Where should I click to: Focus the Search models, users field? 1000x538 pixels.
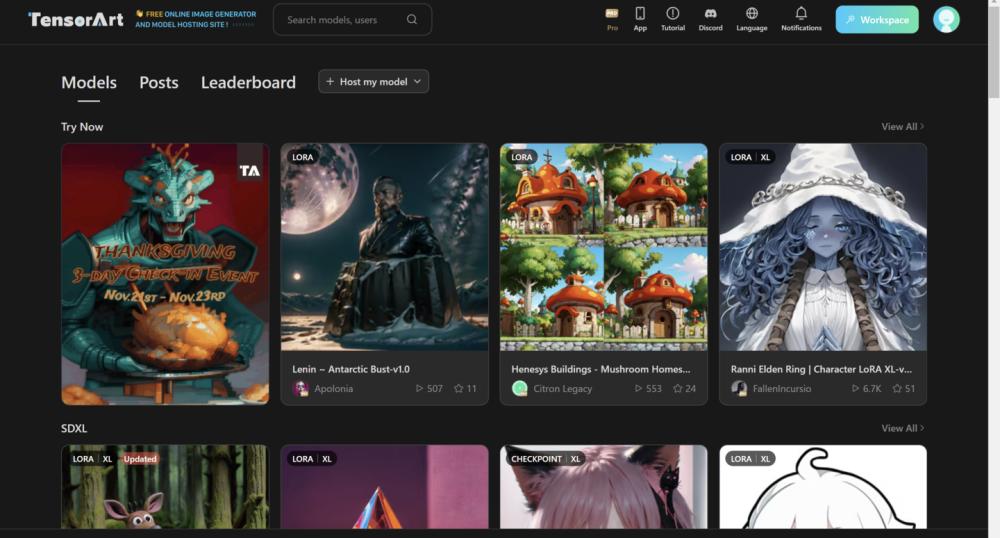coord(352,20)
